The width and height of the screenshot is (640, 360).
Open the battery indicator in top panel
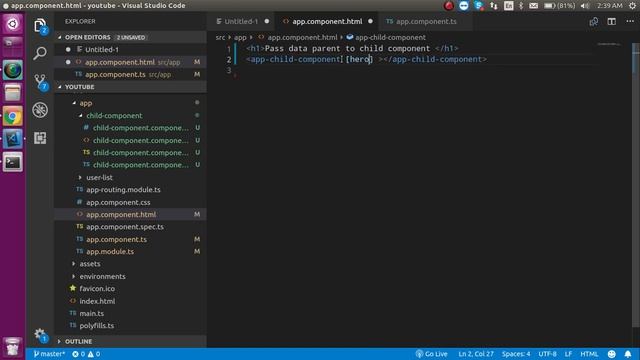(x=559, y=6)
